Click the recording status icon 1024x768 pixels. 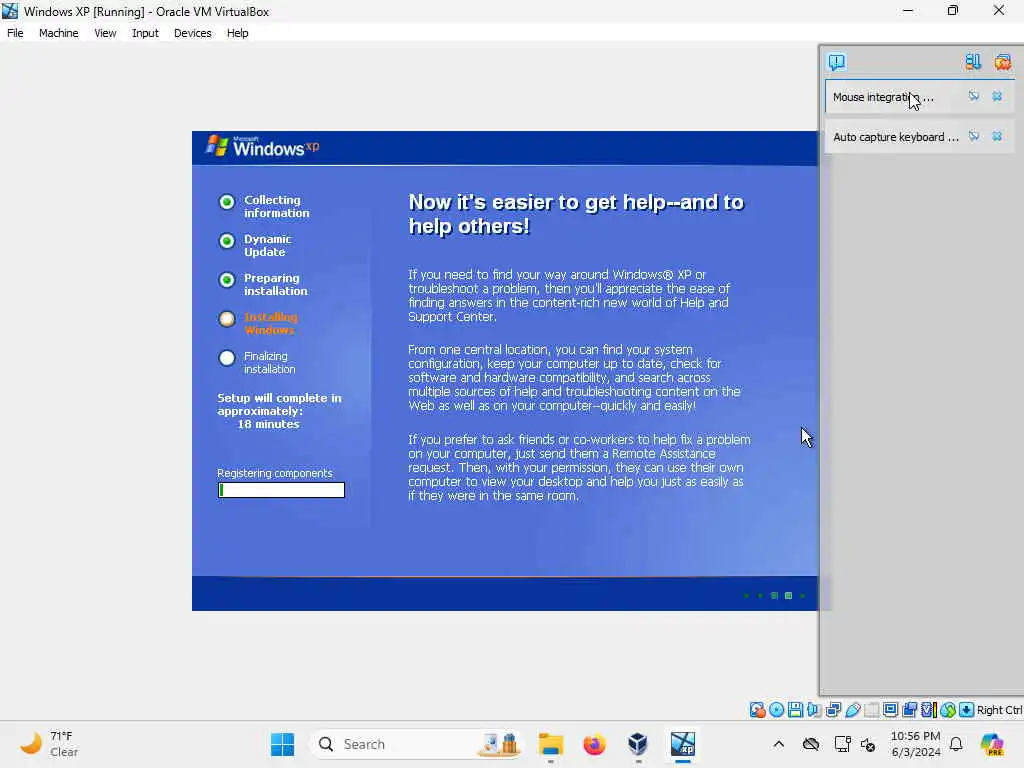pyautogui.click(x=910, y=710)
